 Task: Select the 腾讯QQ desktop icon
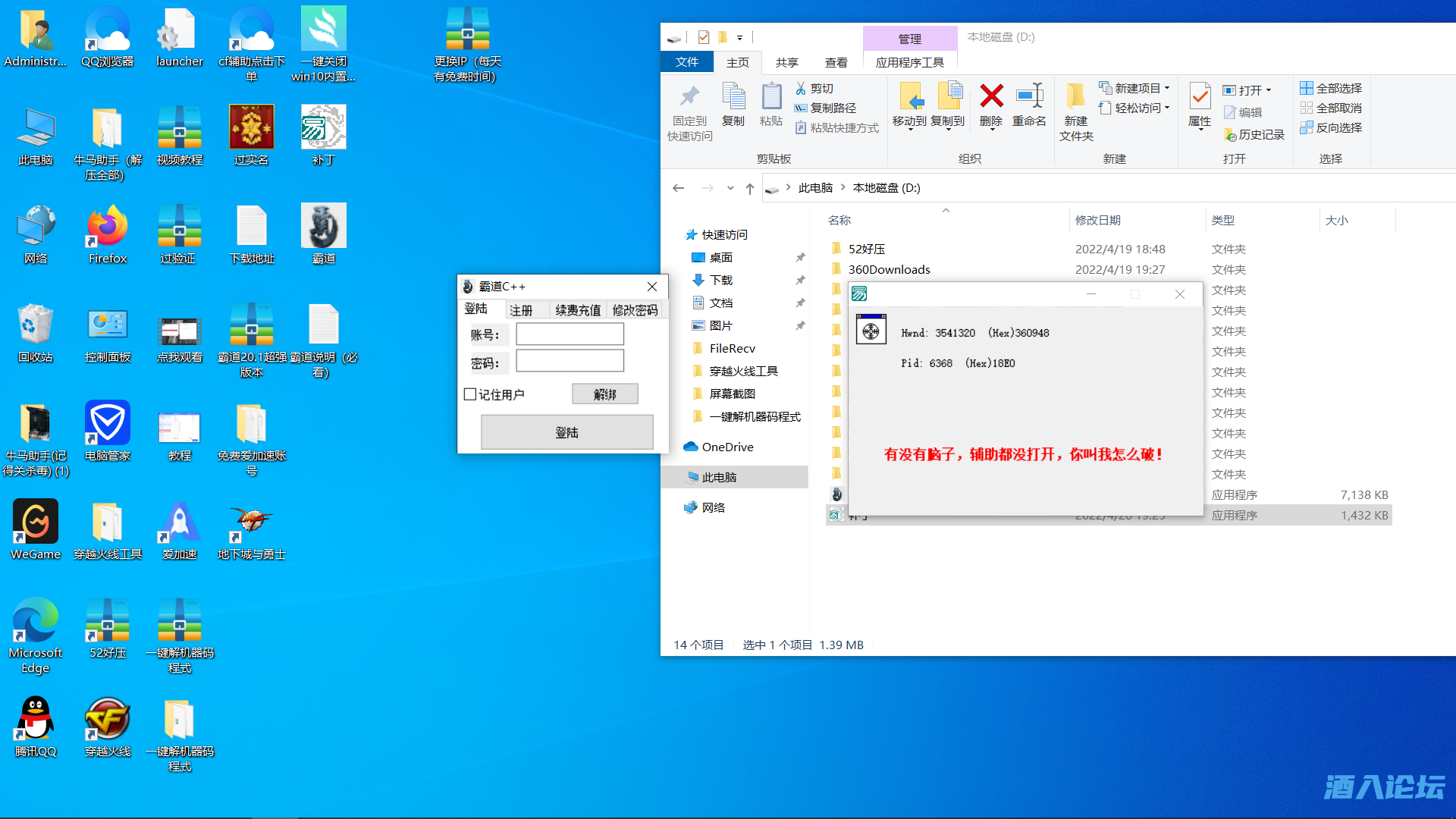(x=35, y=728)
